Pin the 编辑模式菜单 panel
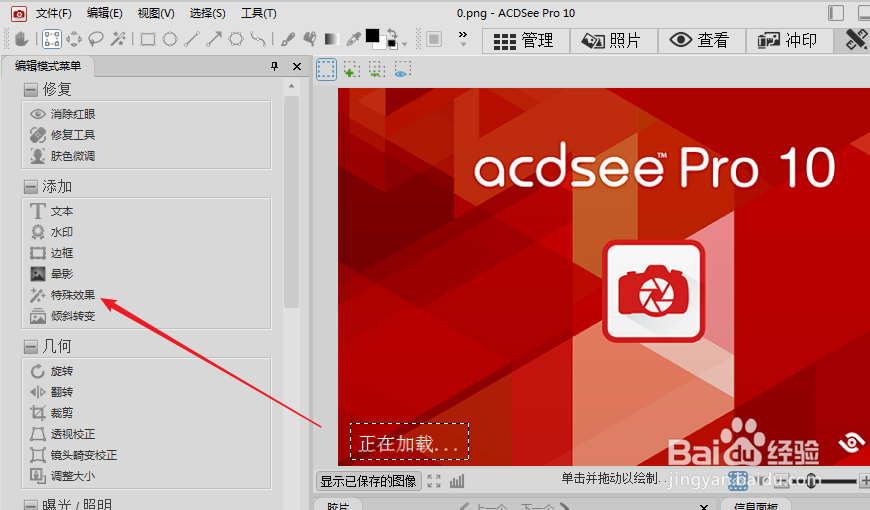The image size is (870, 510). click(x=274, y=66)
